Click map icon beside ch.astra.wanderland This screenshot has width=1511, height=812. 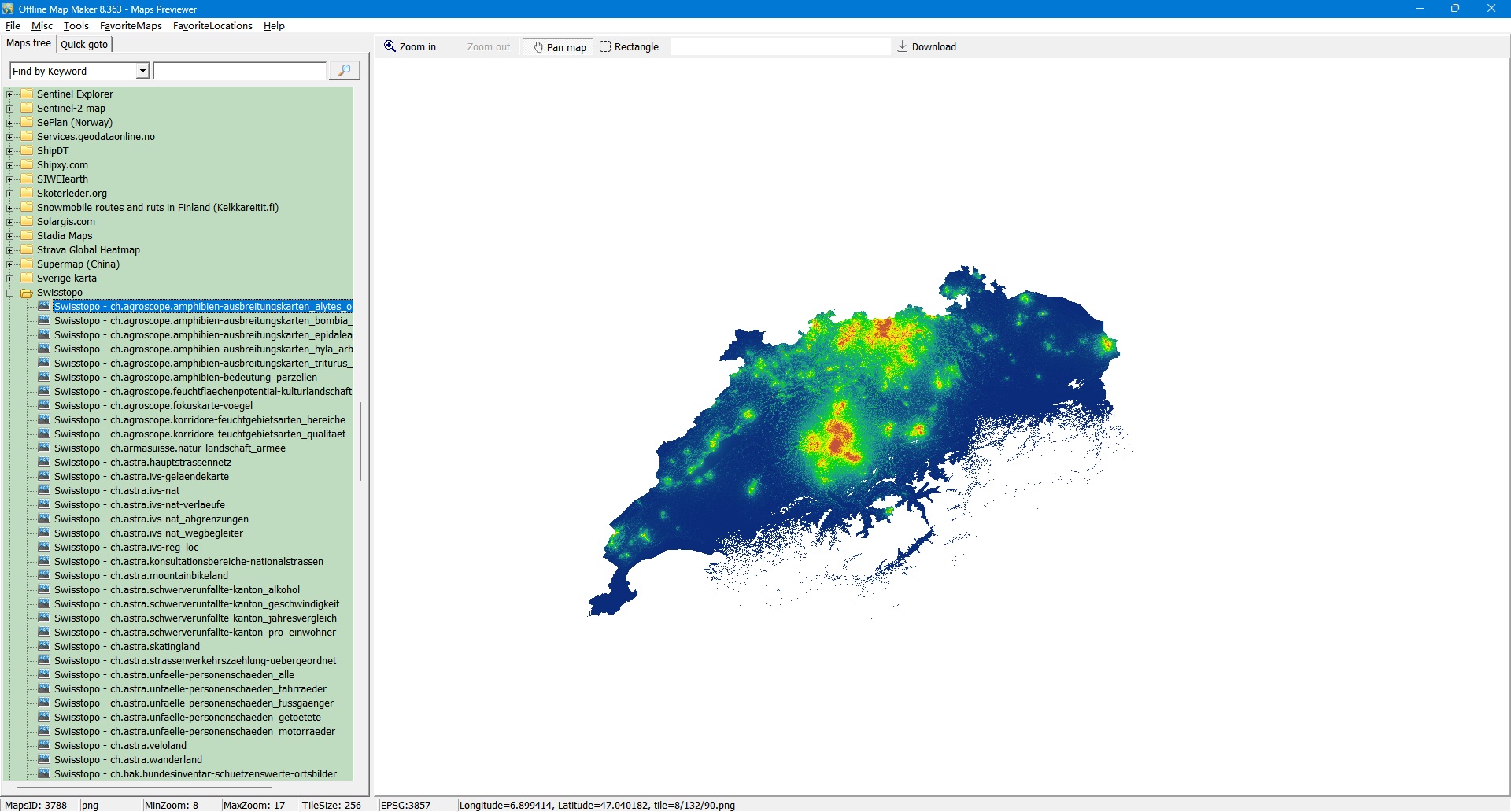(44, 759)
